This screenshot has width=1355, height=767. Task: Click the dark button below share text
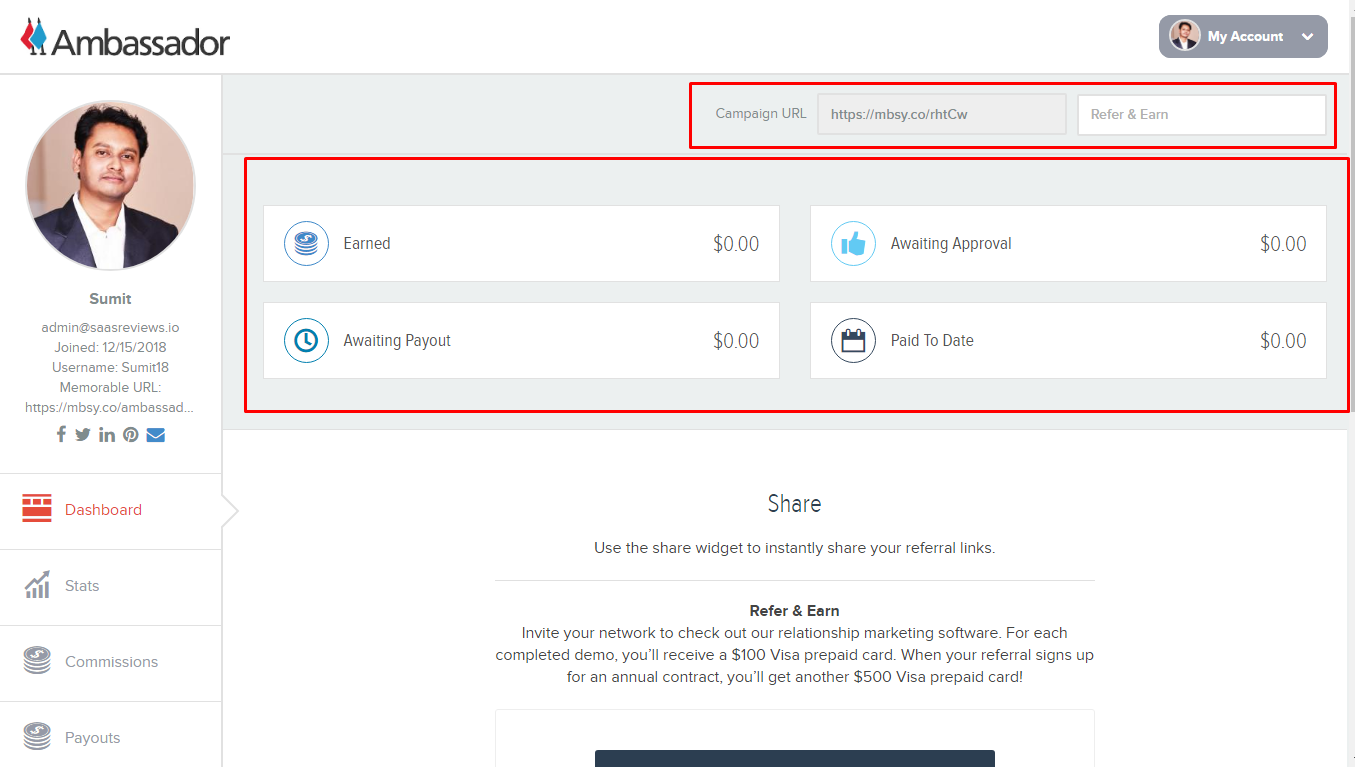(795, 758)
